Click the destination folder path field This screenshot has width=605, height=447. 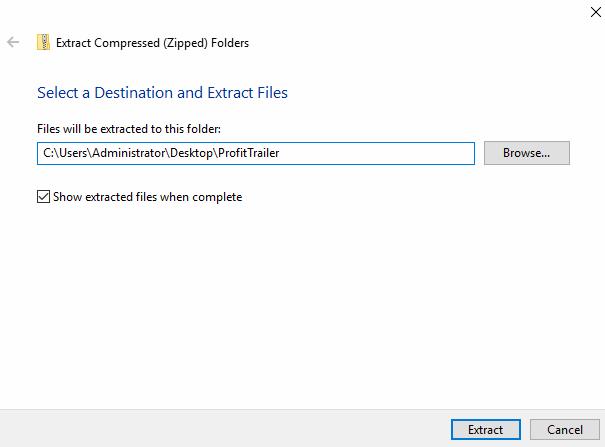[256, 153]
